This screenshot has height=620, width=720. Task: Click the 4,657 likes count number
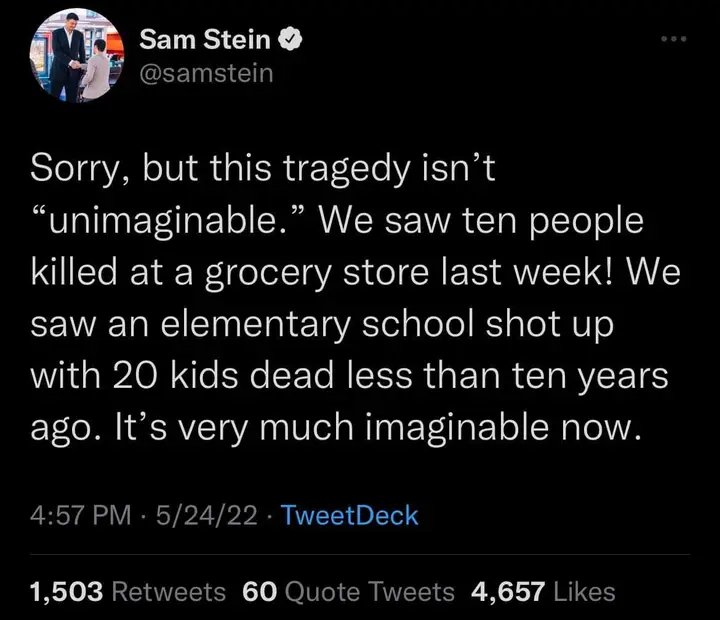pos(509,592)
